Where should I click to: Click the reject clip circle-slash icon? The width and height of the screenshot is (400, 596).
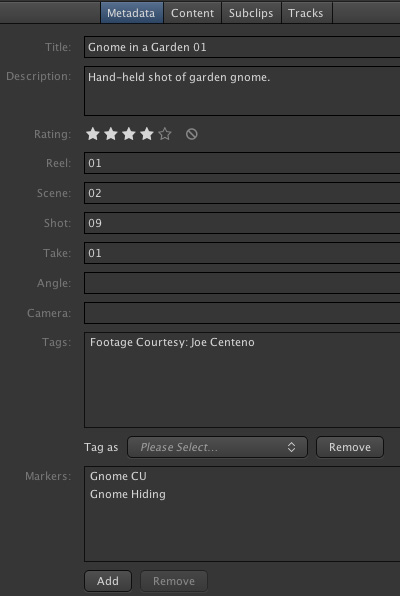tap(192, 134)
